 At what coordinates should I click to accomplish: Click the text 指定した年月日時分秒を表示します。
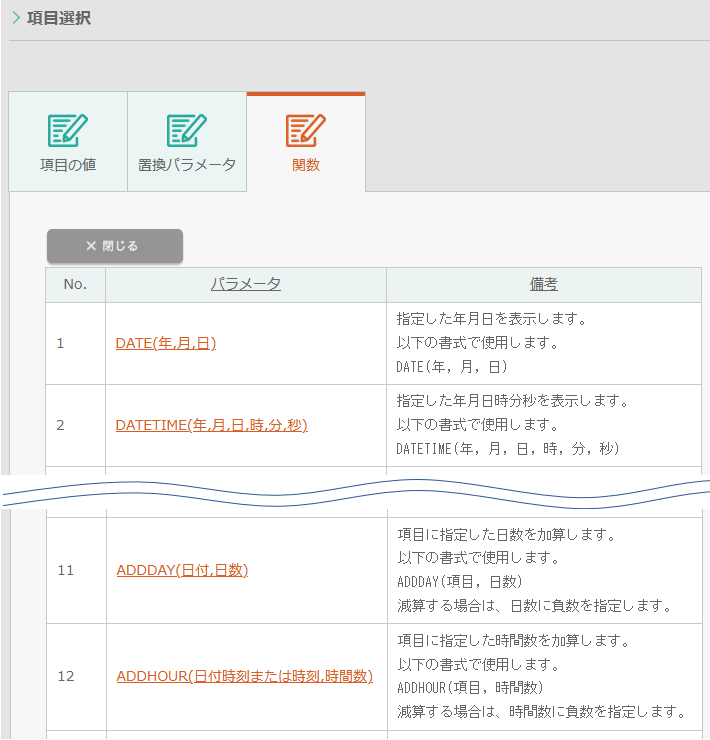(513, 401)
